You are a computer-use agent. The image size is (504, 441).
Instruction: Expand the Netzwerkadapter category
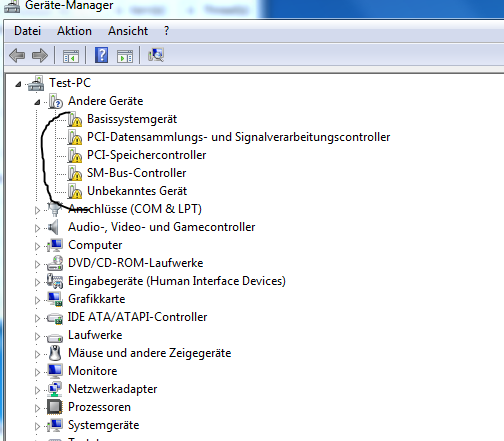[37, 390]
